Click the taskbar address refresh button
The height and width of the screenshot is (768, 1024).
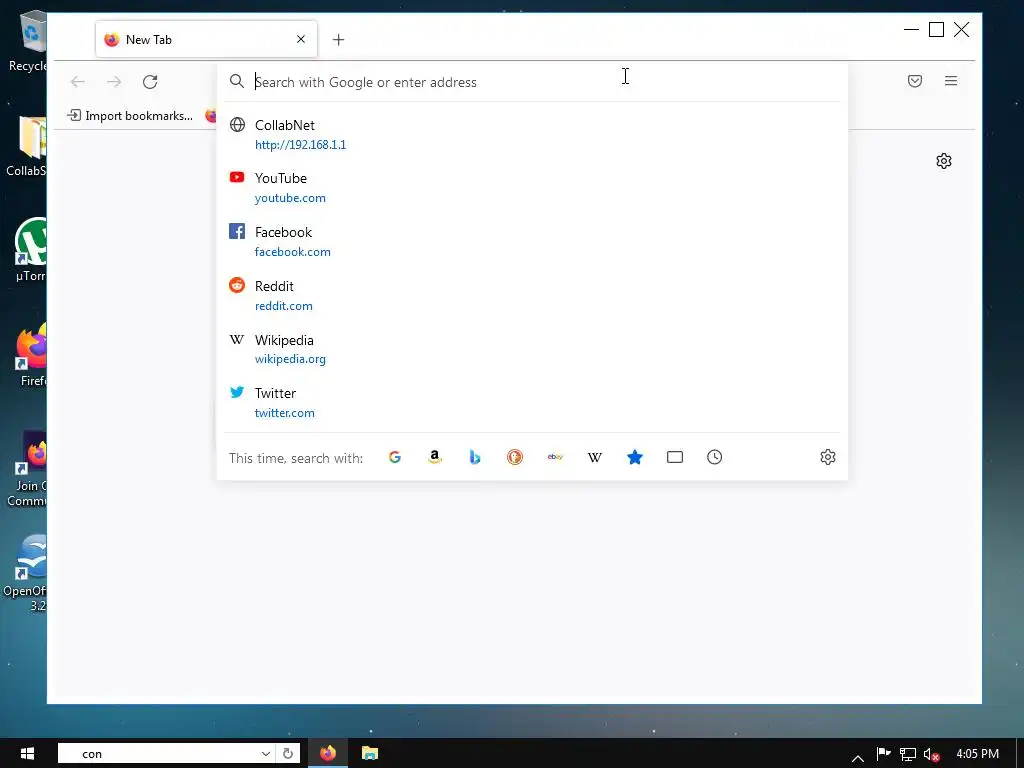pyautogui.click(x=288, y=754)
